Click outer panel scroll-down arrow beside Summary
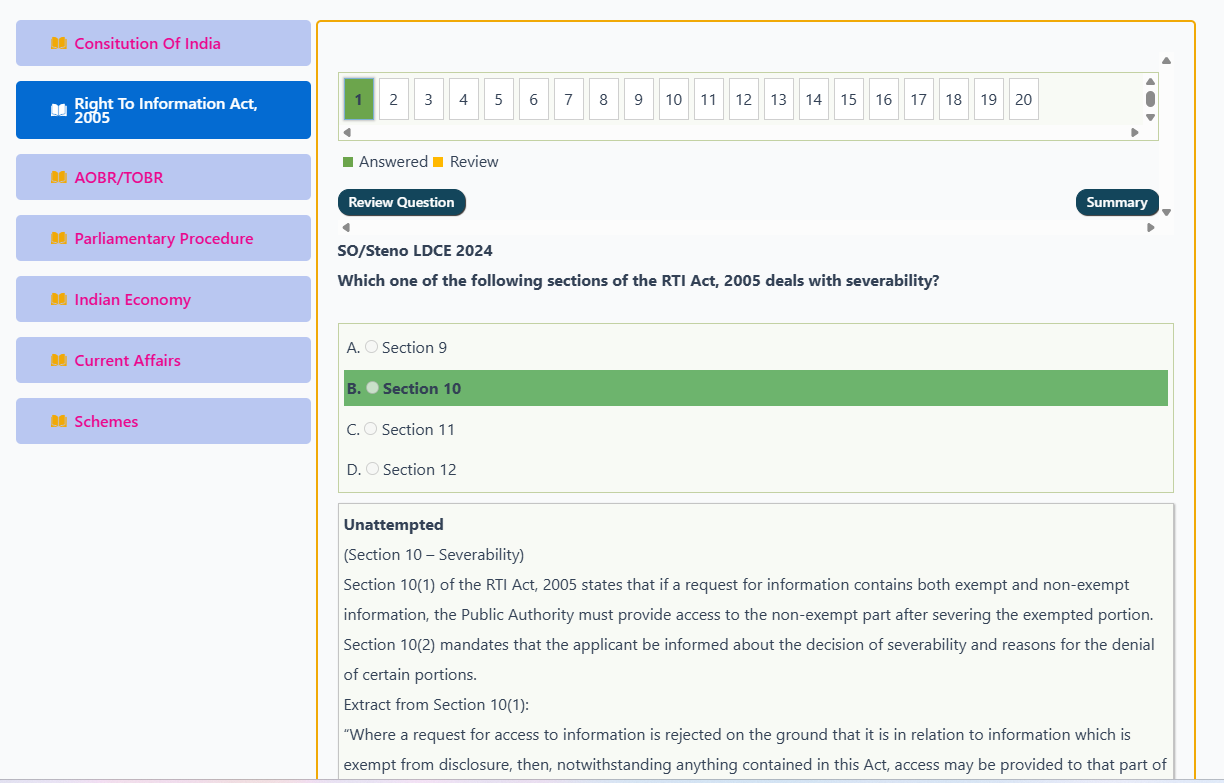Viewport: 1224px width, 783px height. coord(1166,212)
